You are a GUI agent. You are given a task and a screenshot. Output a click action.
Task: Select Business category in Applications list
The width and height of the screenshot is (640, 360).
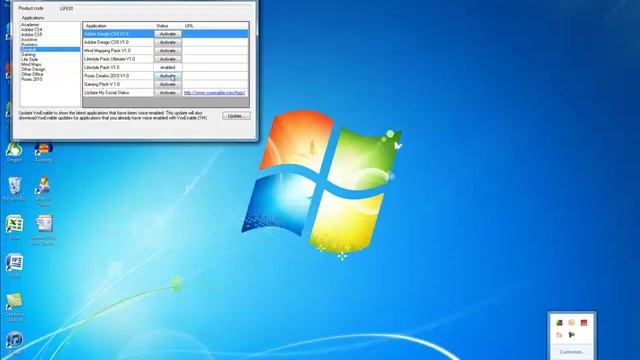click(29, 44)
